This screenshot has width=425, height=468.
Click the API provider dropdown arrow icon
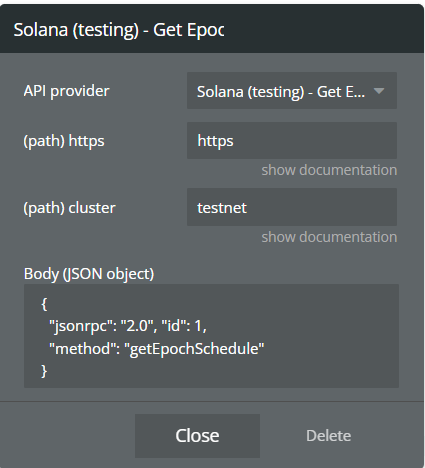tap(379, 91)
